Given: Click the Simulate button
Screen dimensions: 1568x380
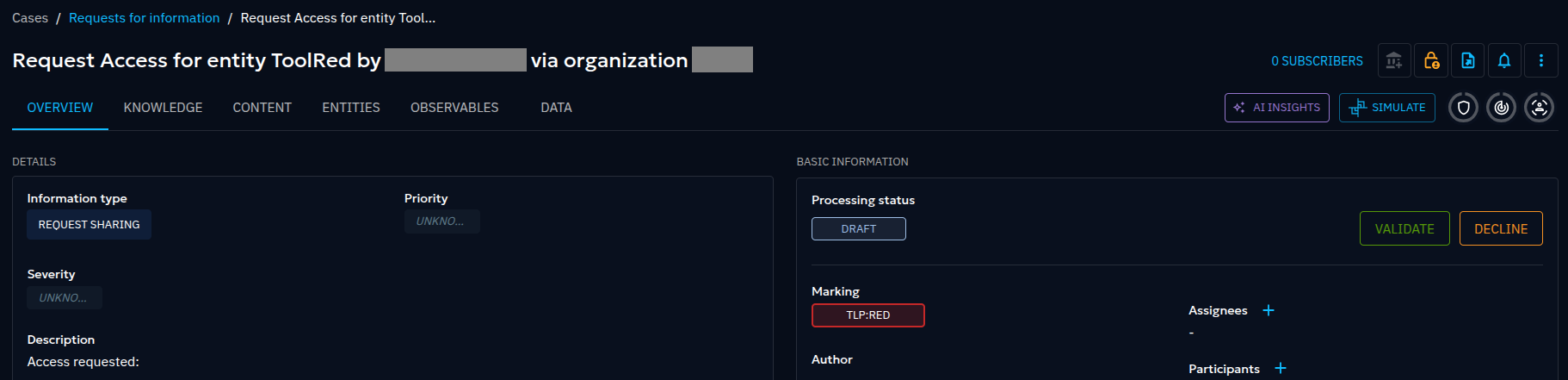Looking at the screenshot, I should [x=1386, y=108].
